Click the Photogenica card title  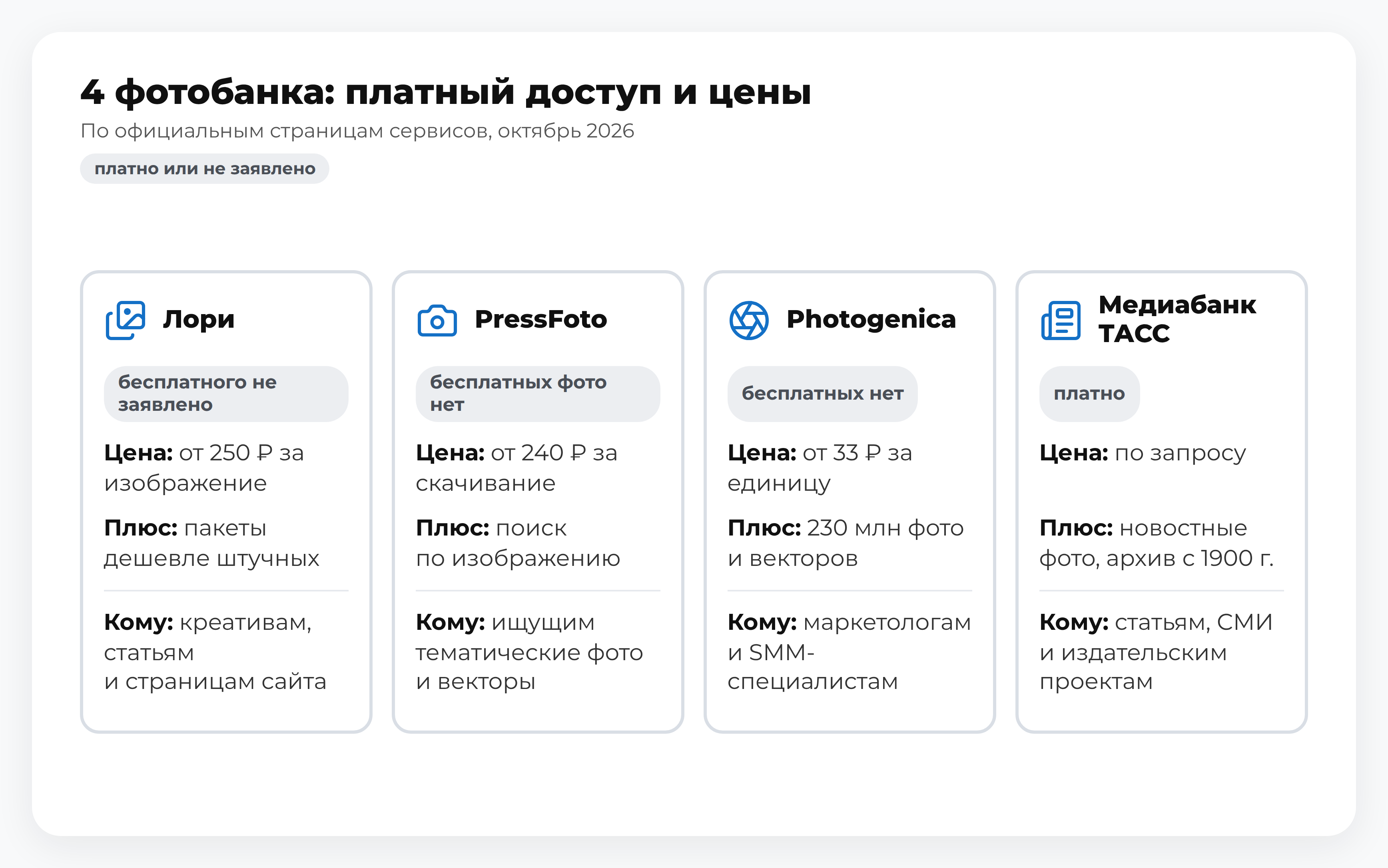coord(871,320)
